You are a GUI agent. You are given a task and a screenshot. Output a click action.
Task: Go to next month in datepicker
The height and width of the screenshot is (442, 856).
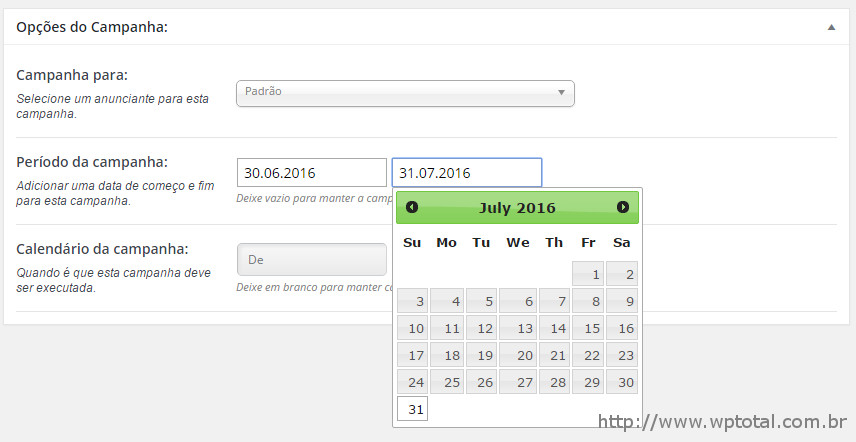623,207
